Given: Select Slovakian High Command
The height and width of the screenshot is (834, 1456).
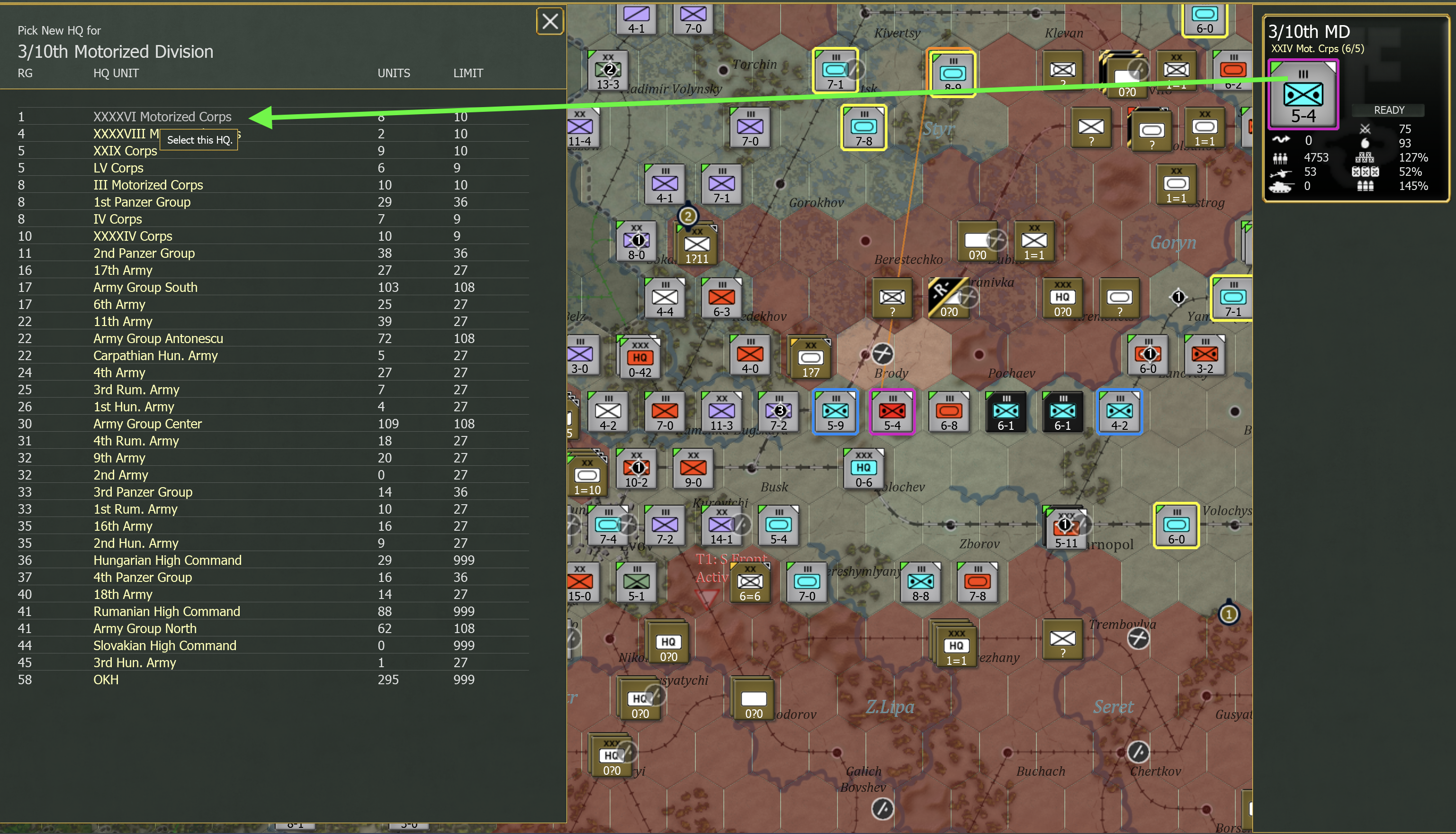Looking at the screenshot, I should click(x=272, y=645).
